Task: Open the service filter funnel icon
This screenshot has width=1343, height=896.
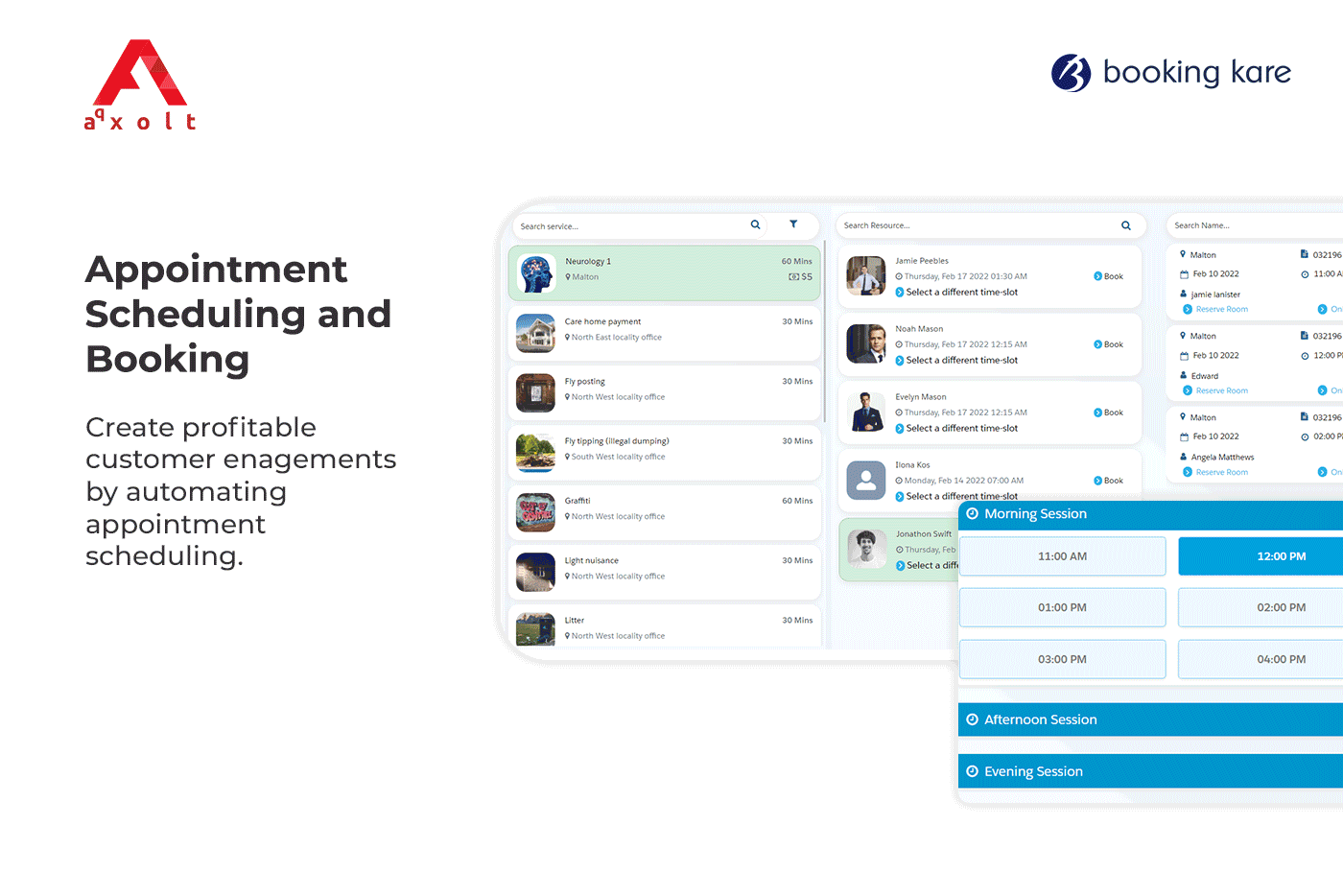Action: coord(793,224)
